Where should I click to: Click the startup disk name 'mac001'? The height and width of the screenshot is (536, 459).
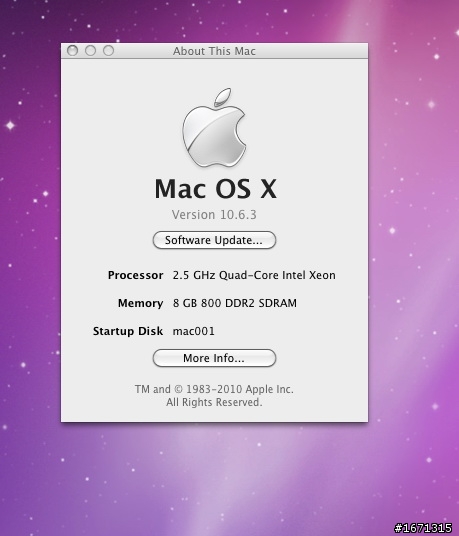pyautogui.click(x=194, y=331)
